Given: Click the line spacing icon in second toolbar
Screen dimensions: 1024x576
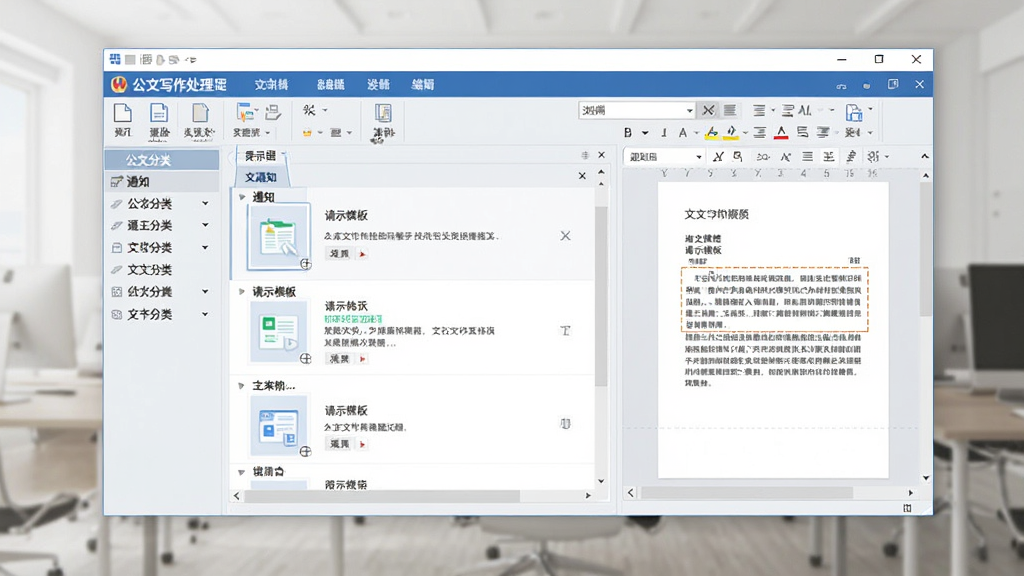Looking at the screenshot, I should [x=829, y=157].
